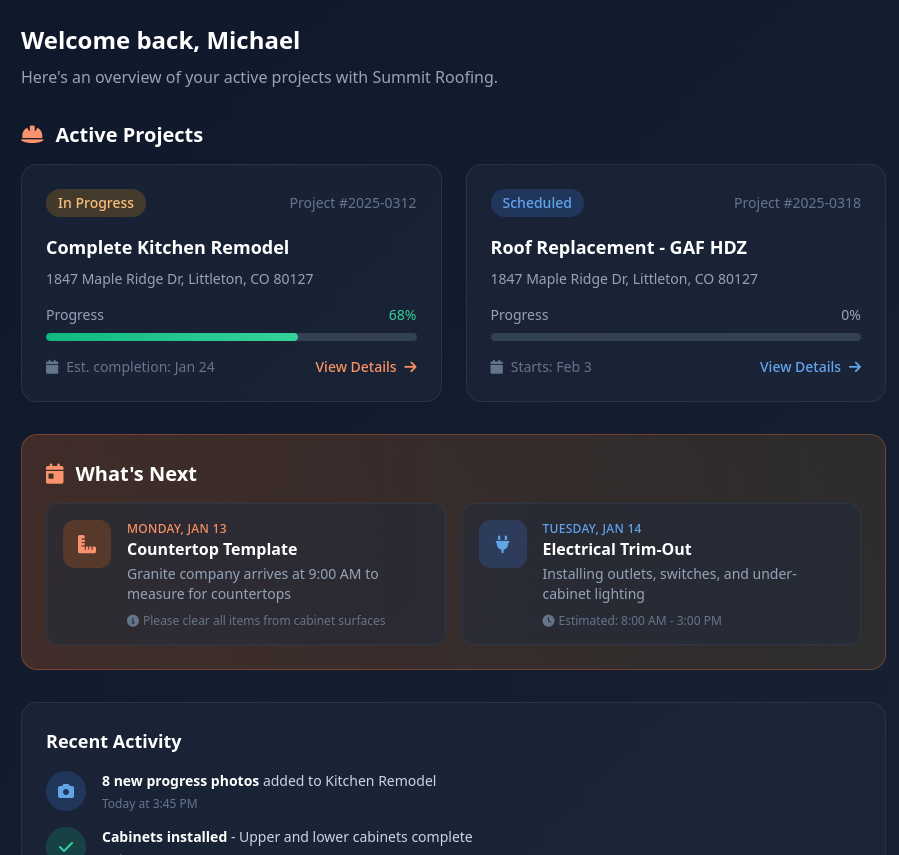
Task: Click the calendar icon beside Starts: Feb 3
Action: coord(496,367)
